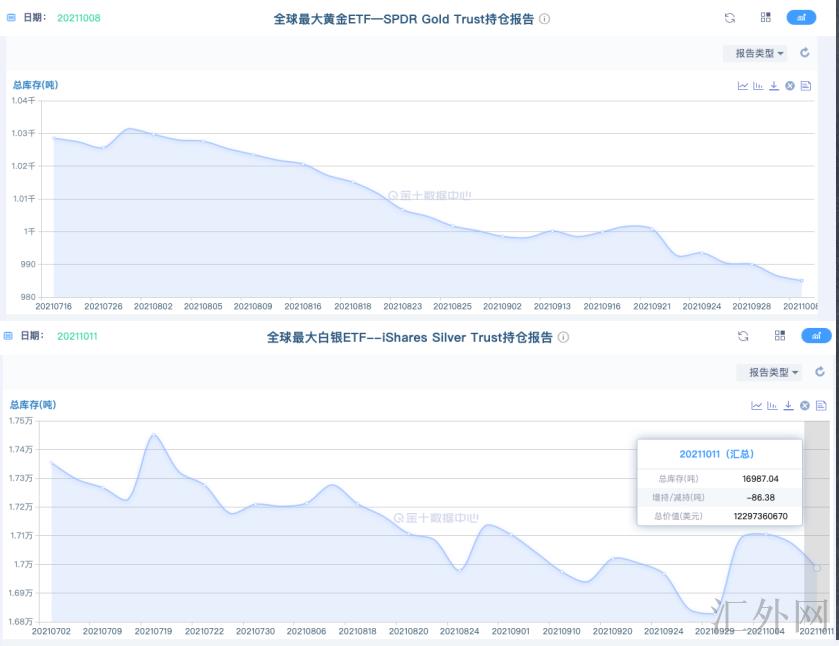This screenshot has width=839, height=646.
Task: Open the date picker showing 20211011
Action: (77, 336)
